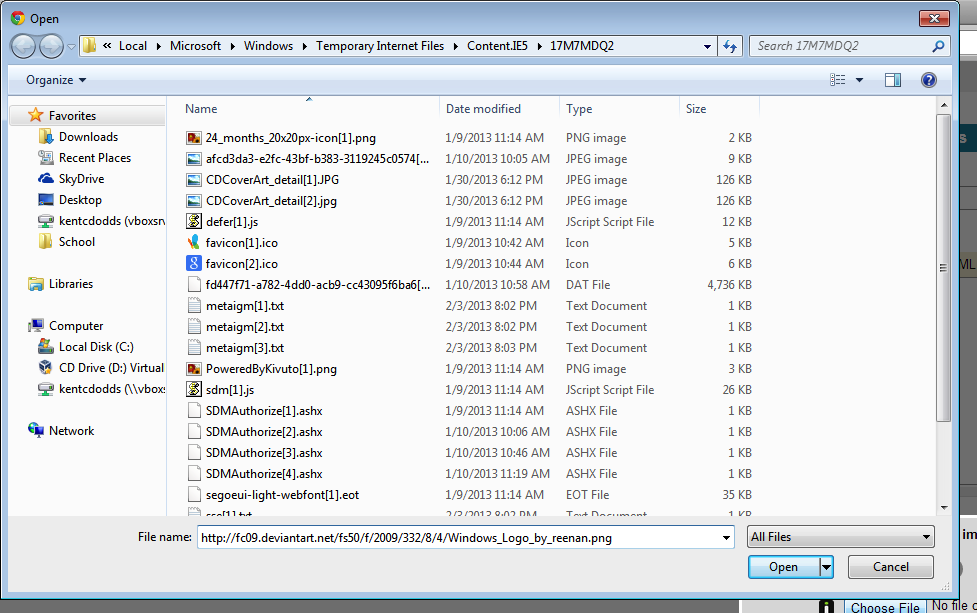Image resolution: width=977 pixels, height=613 pixels.
Task: Click Content.IE5 in the address breadcrumb
Action: [497, 46]
